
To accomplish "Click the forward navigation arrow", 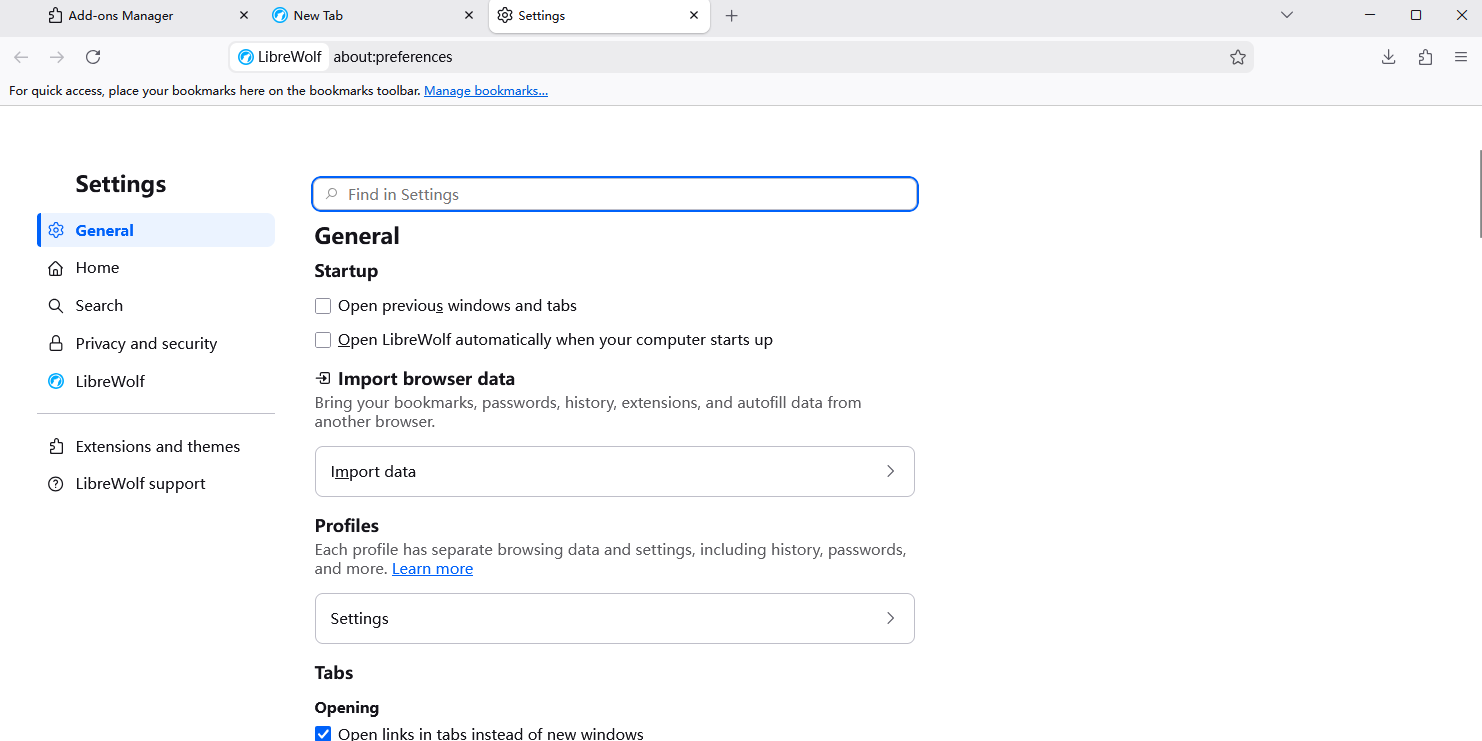I will 57,57.
